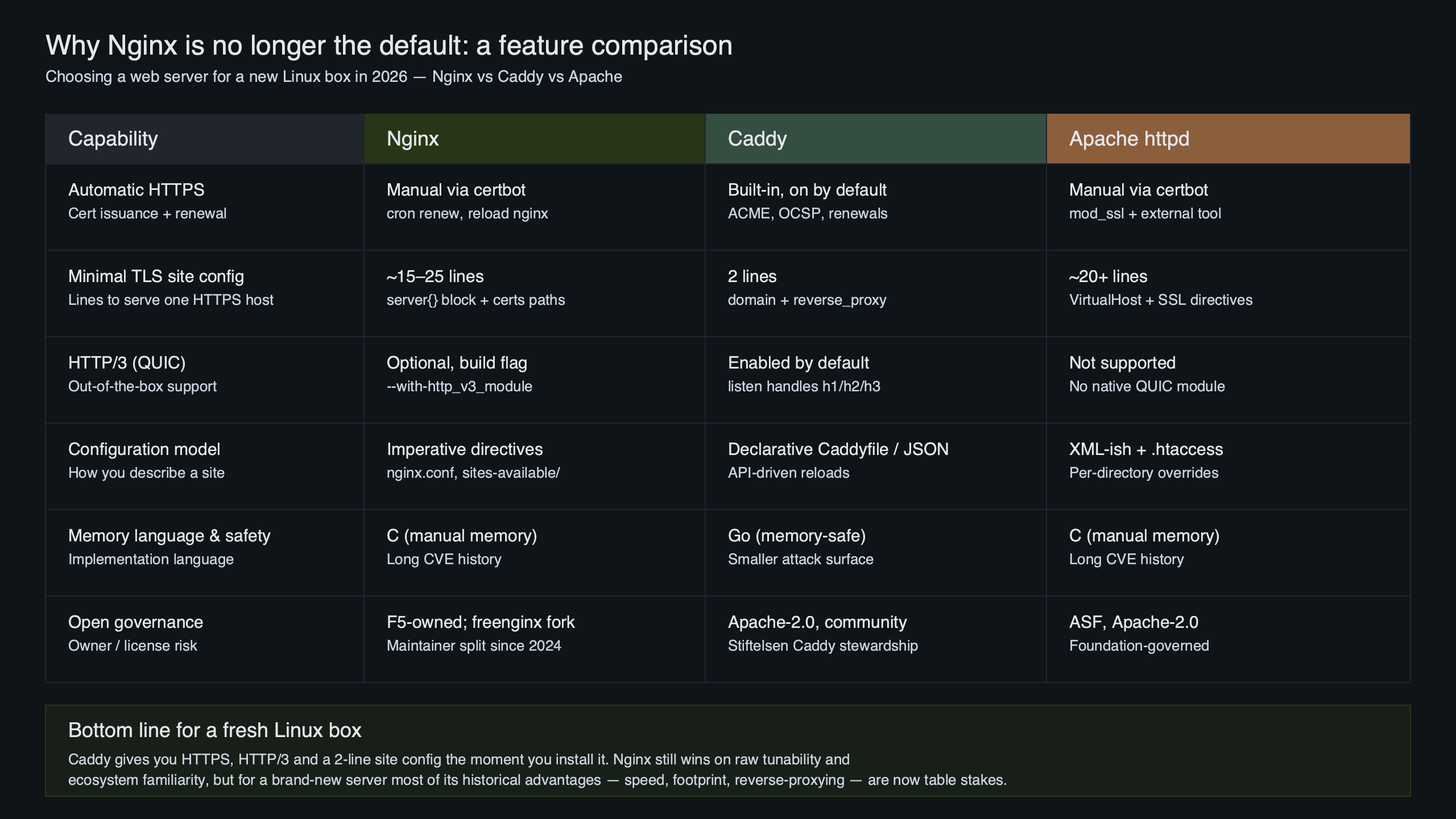Viewport: 1456px width, 819px height.
Task: Click the 'Apache httpd' column header
Action: (x=1228, y=139)
